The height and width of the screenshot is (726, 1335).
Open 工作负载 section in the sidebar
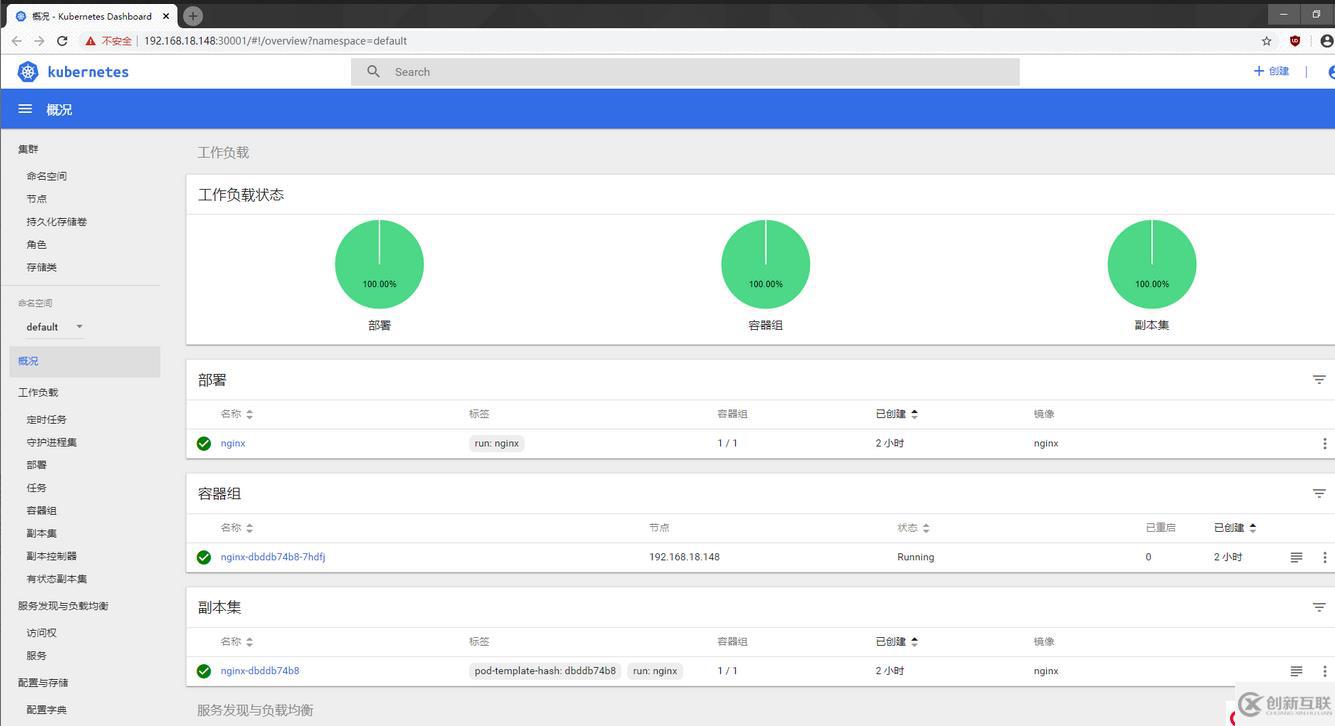[x=38, y=393]
